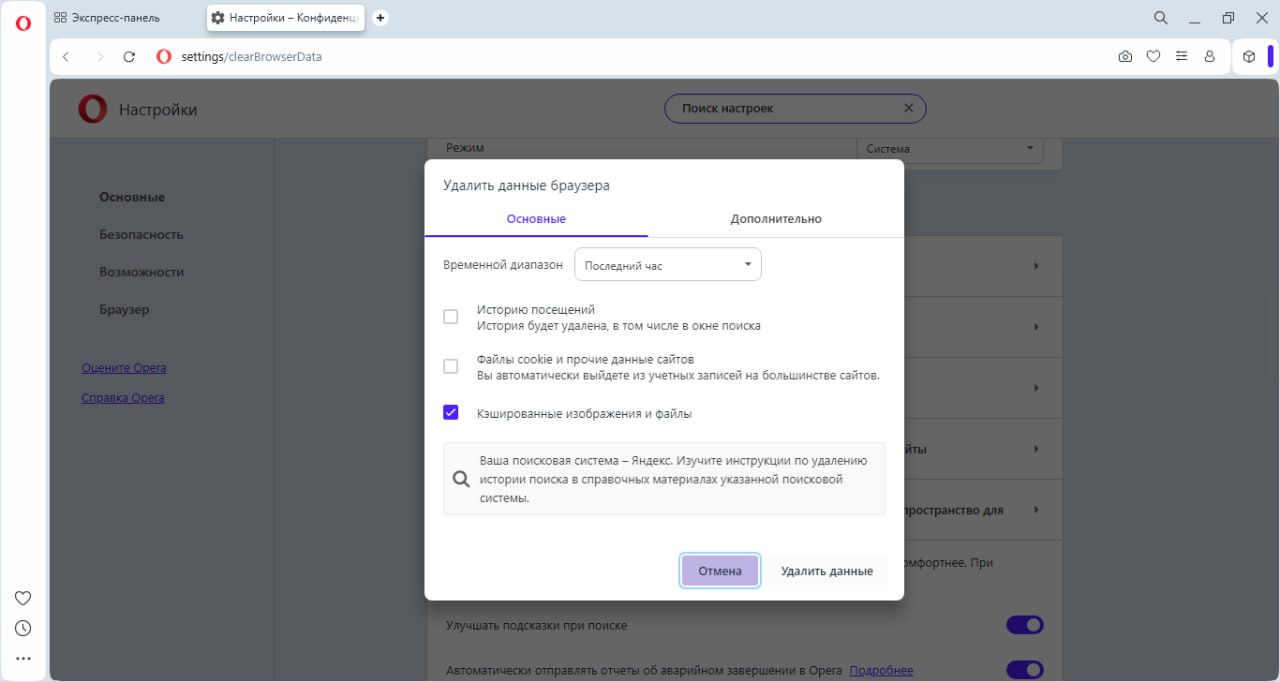Click the 'Настройки' header title
The width and height of the screenshot is (1280, 682).
click(158, 110)
